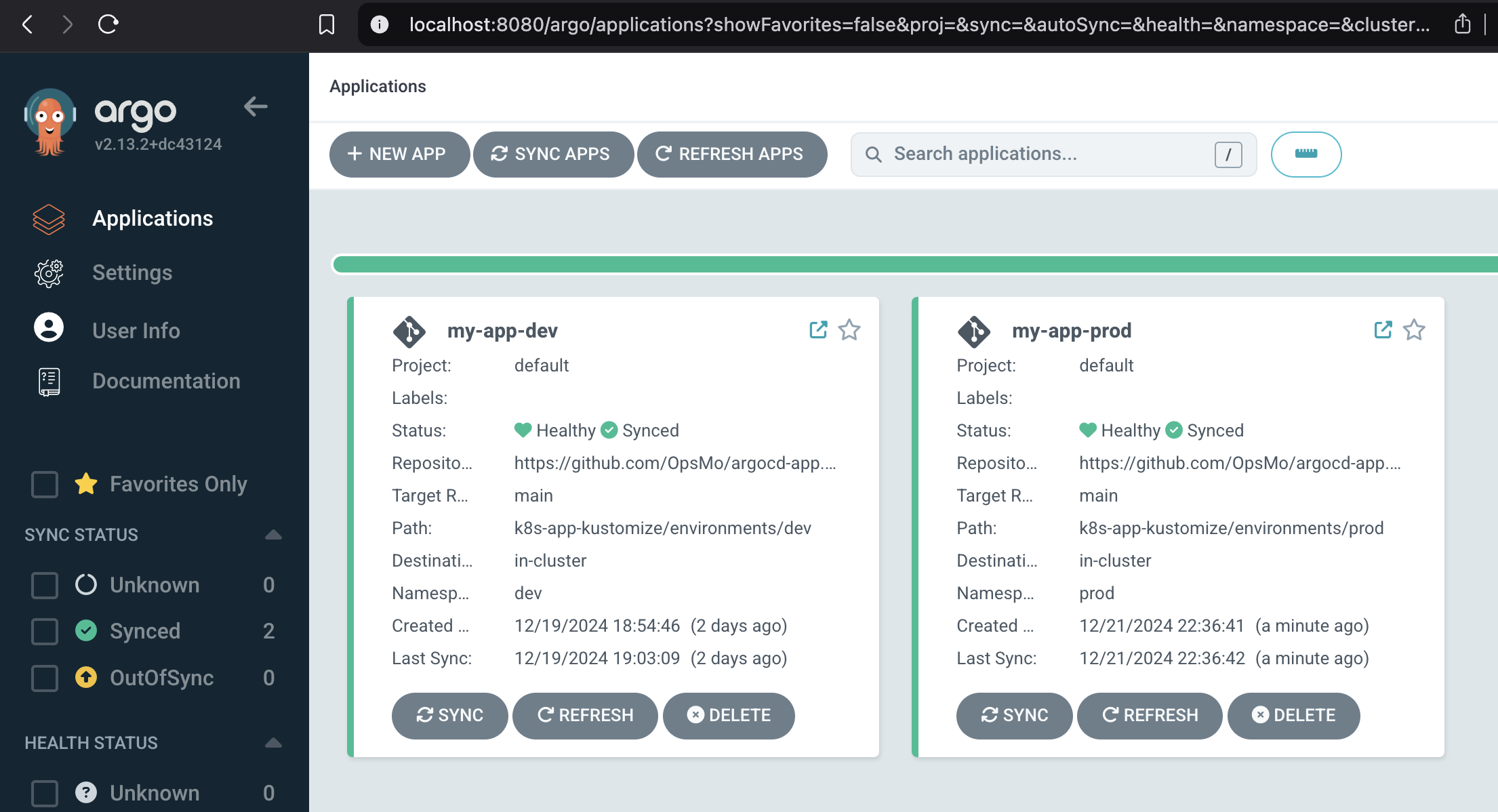
Task: Open my-app-prod in external link icon
Action: [1383, 330]
